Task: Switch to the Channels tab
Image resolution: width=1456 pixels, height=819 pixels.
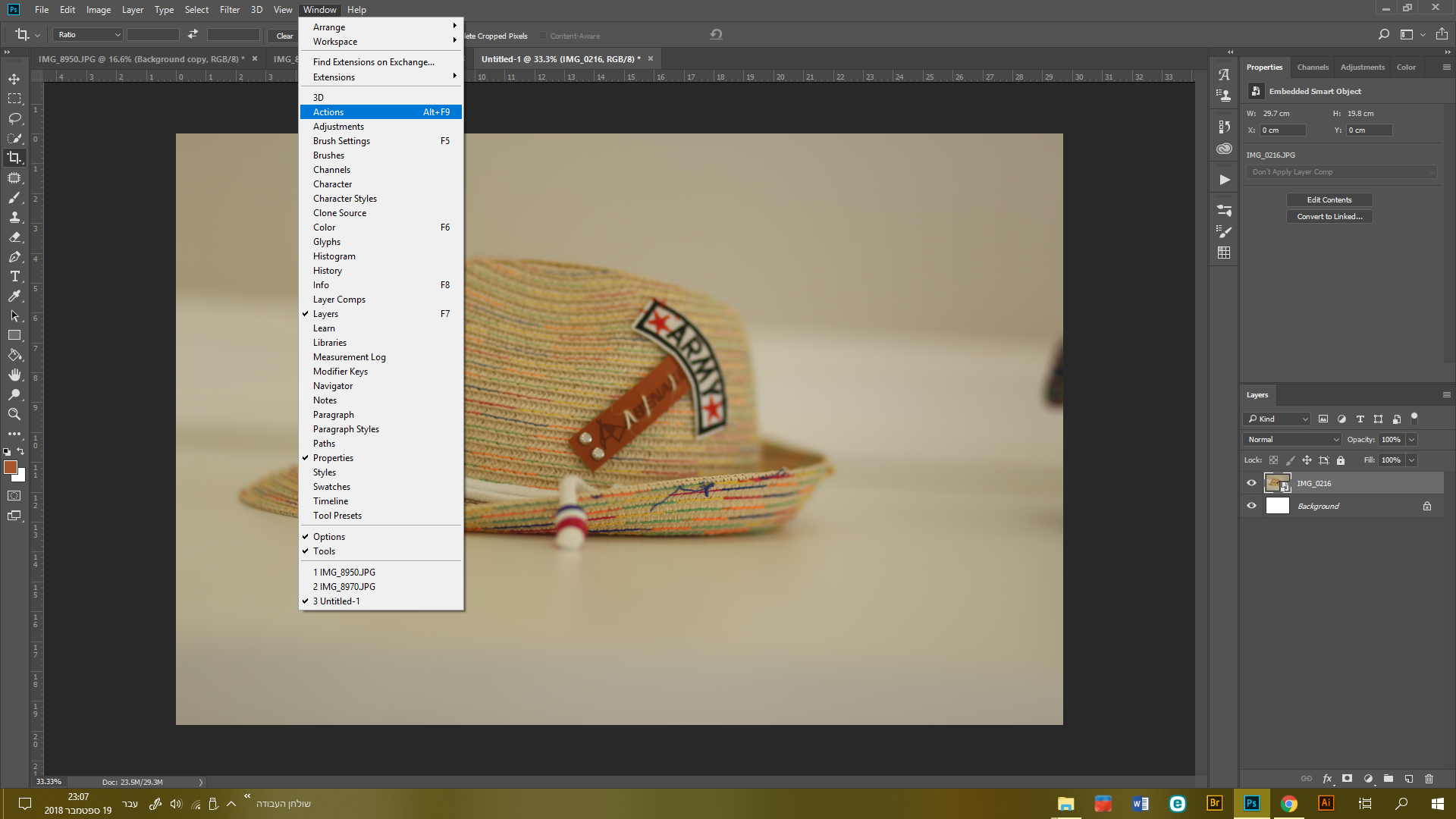Action: [1313, 67]
